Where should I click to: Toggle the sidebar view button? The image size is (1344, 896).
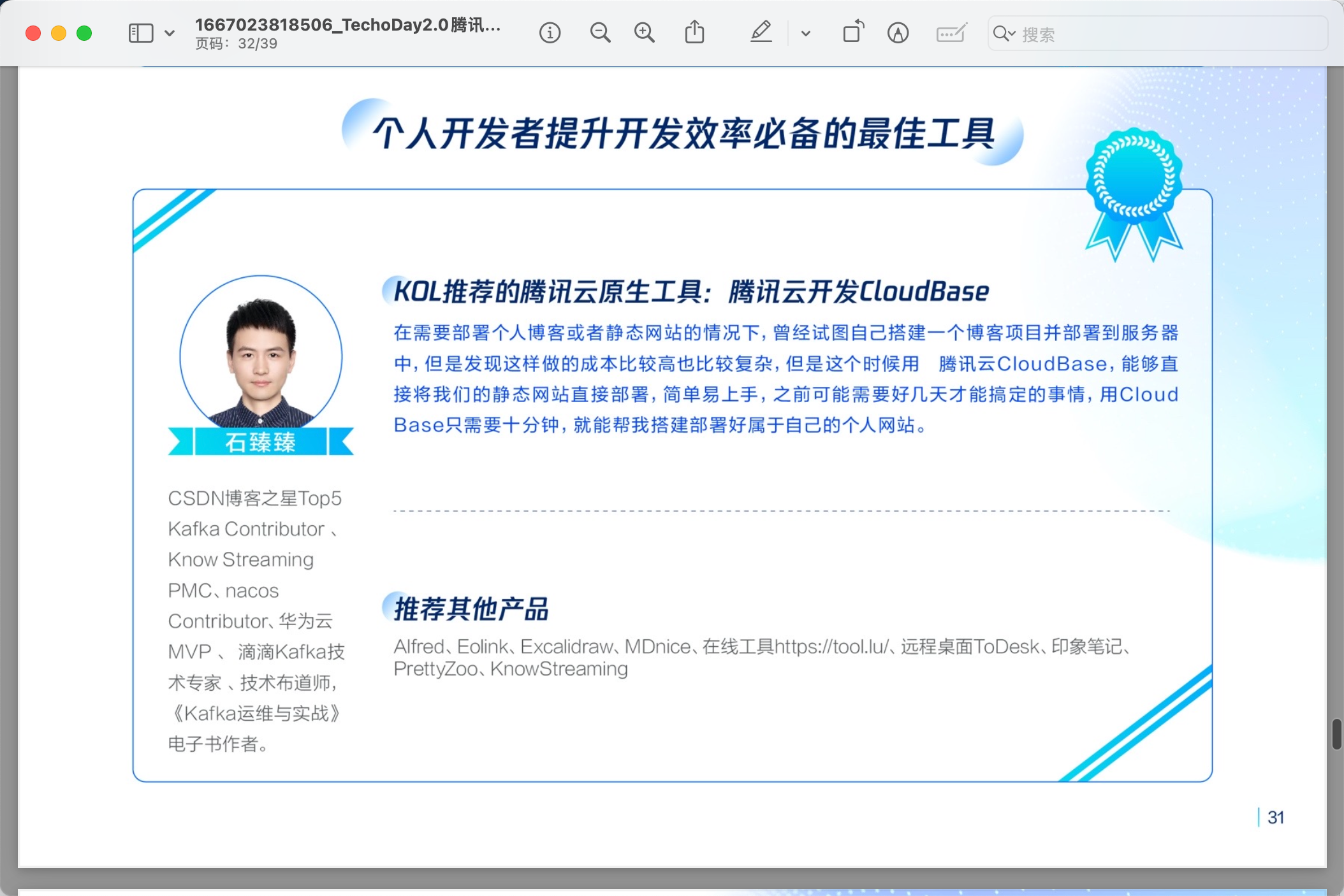click(141, 33)
